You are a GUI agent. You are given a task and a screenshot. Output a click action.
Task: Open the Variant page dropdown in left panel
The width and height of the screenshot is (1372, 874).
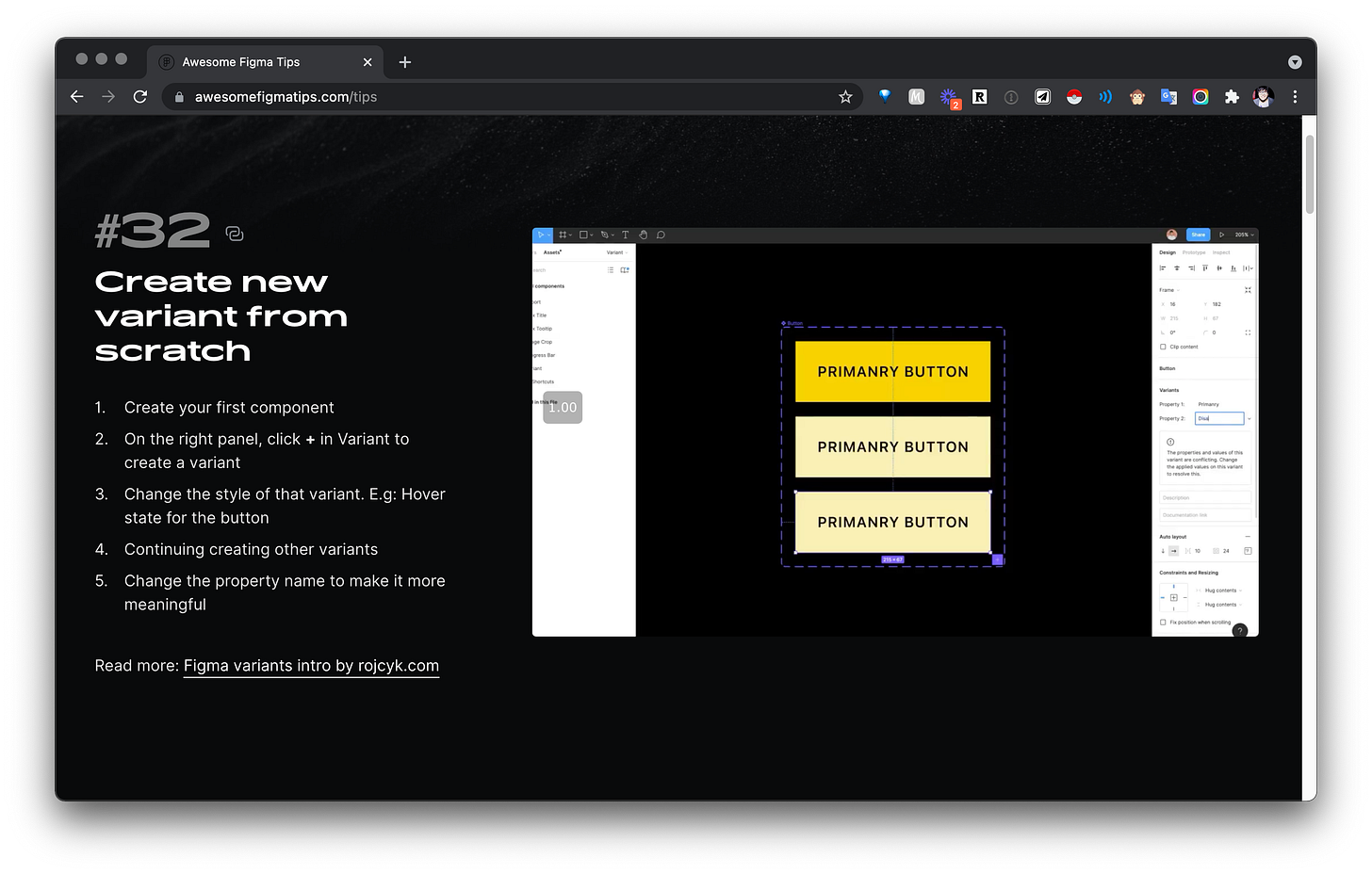[617, 252]
